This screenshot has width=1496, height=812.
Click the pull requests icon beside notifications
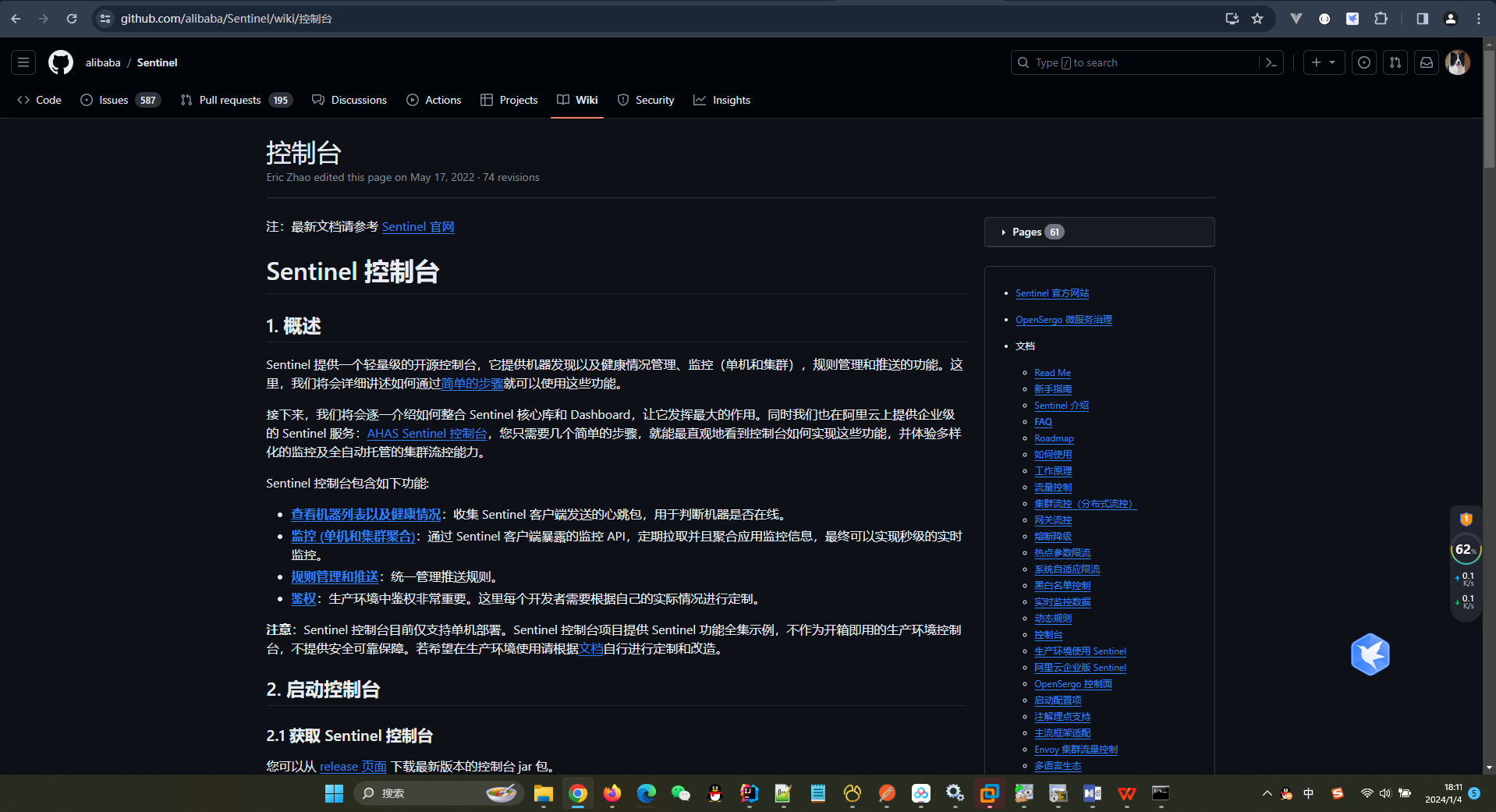(1395, 62)
